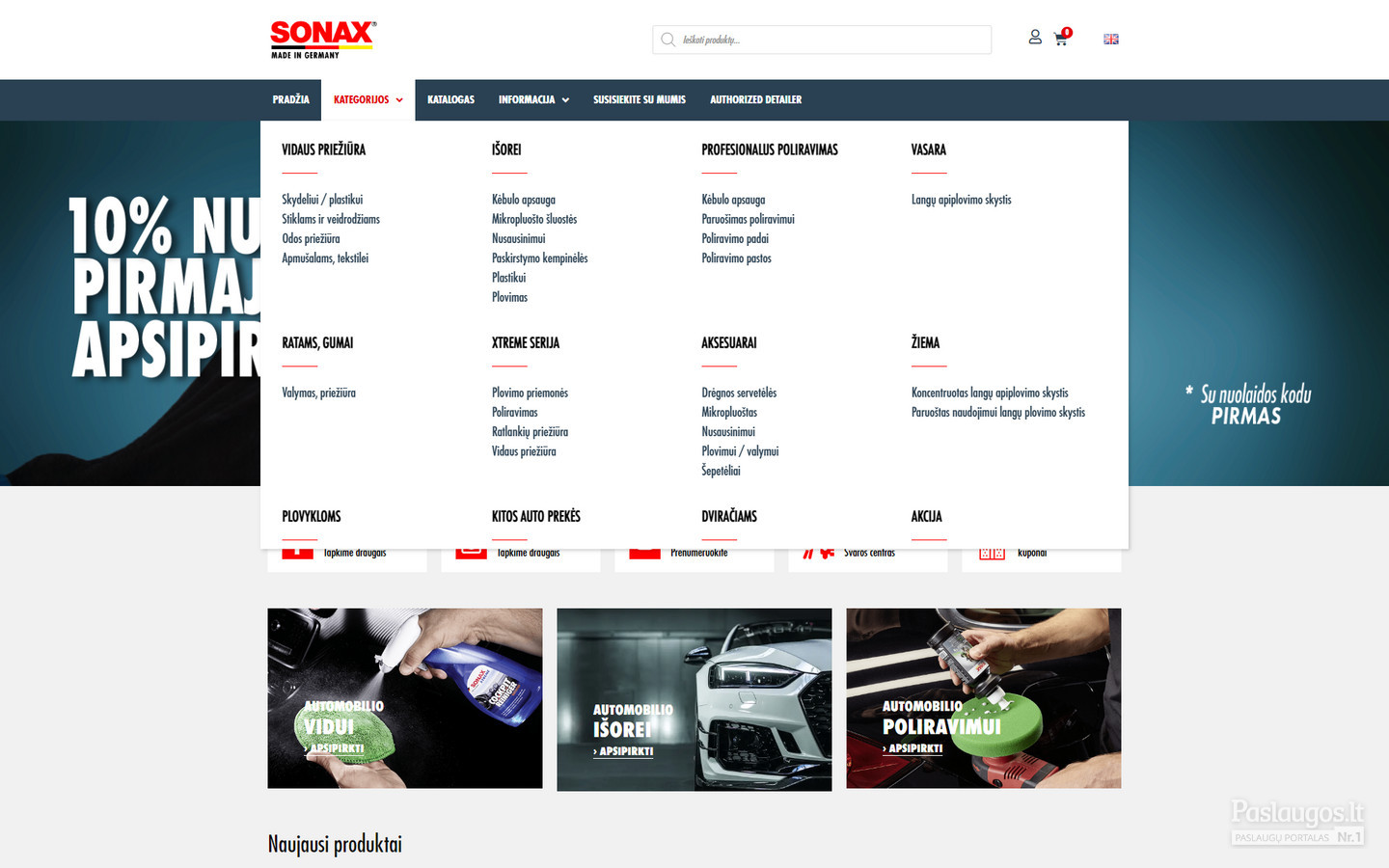Click the search magnifier icon
Screen dimensions: 1389x868
(667, 40)
